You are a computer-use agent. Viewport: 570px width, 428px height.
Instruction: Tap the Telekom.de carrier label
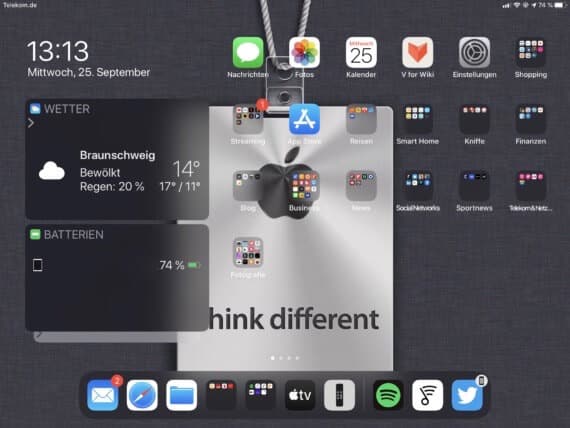[x=20, y=5]
